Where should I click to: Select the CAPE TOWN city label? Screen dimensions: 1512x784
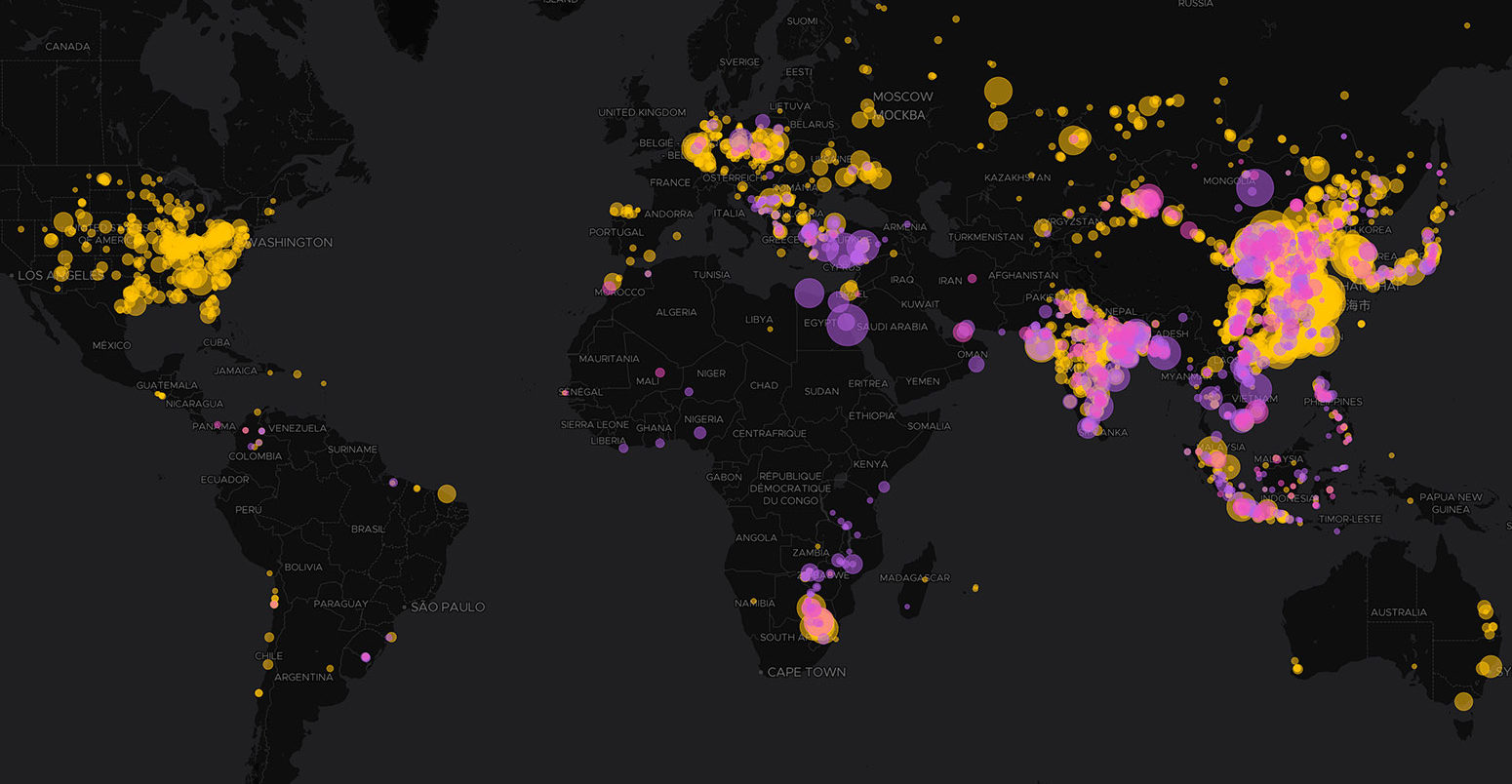807,672
